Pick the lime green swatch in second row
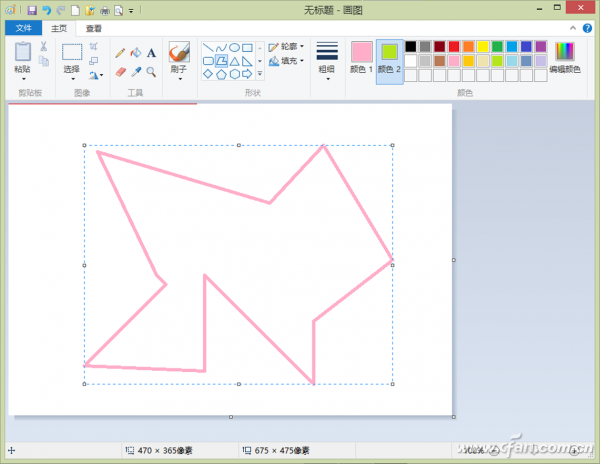This screenshot has width=600, height=464. pos(497,61)
